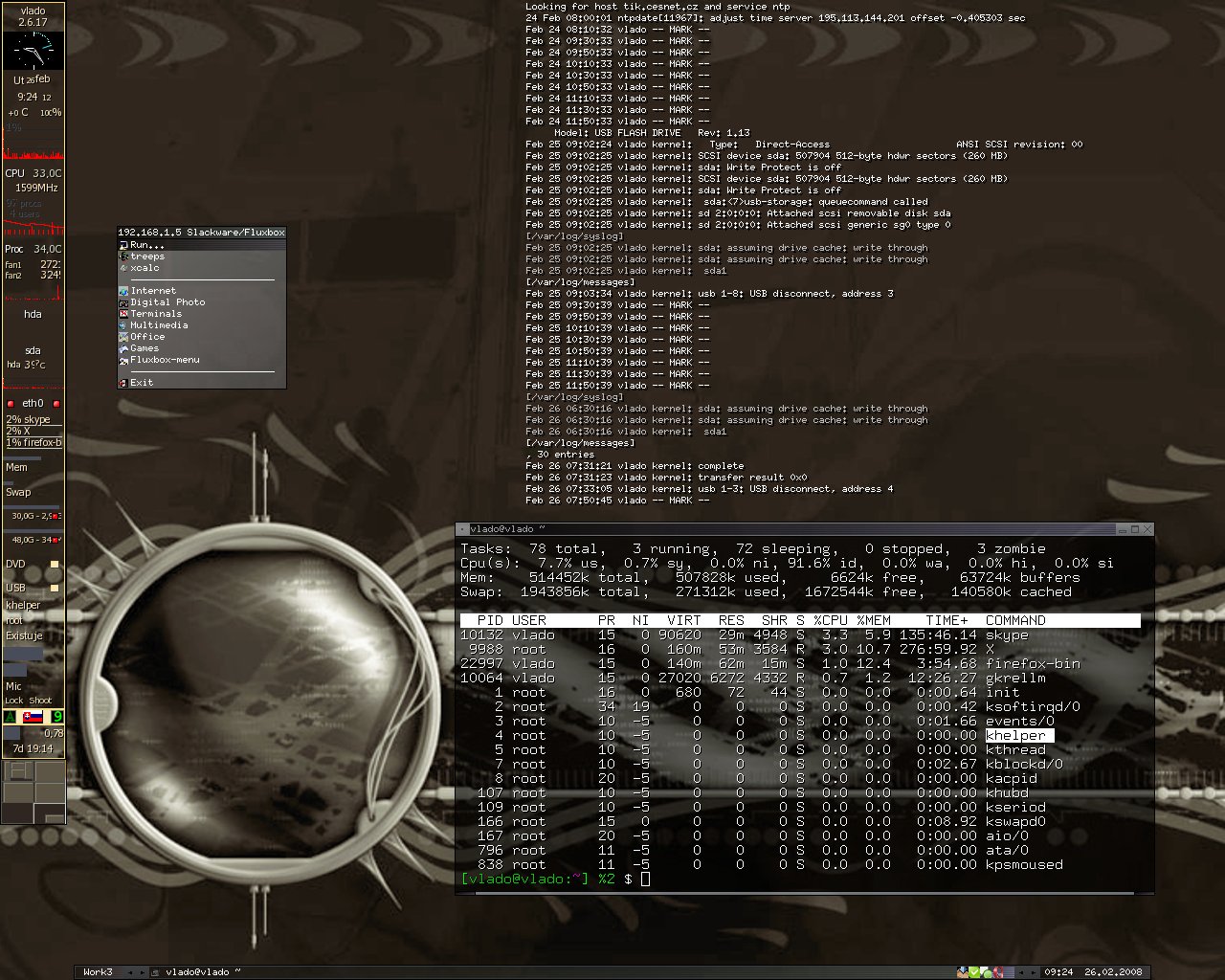The image size is (1225, 980).
Task: Click the kswapd0 row in top output
Action: pyautogui.click(x=800, y=821)
